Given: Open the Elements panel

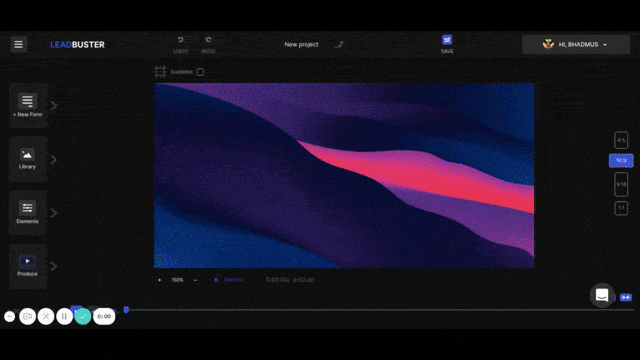Looking at the screenshot, I should [x=27, y=213].
